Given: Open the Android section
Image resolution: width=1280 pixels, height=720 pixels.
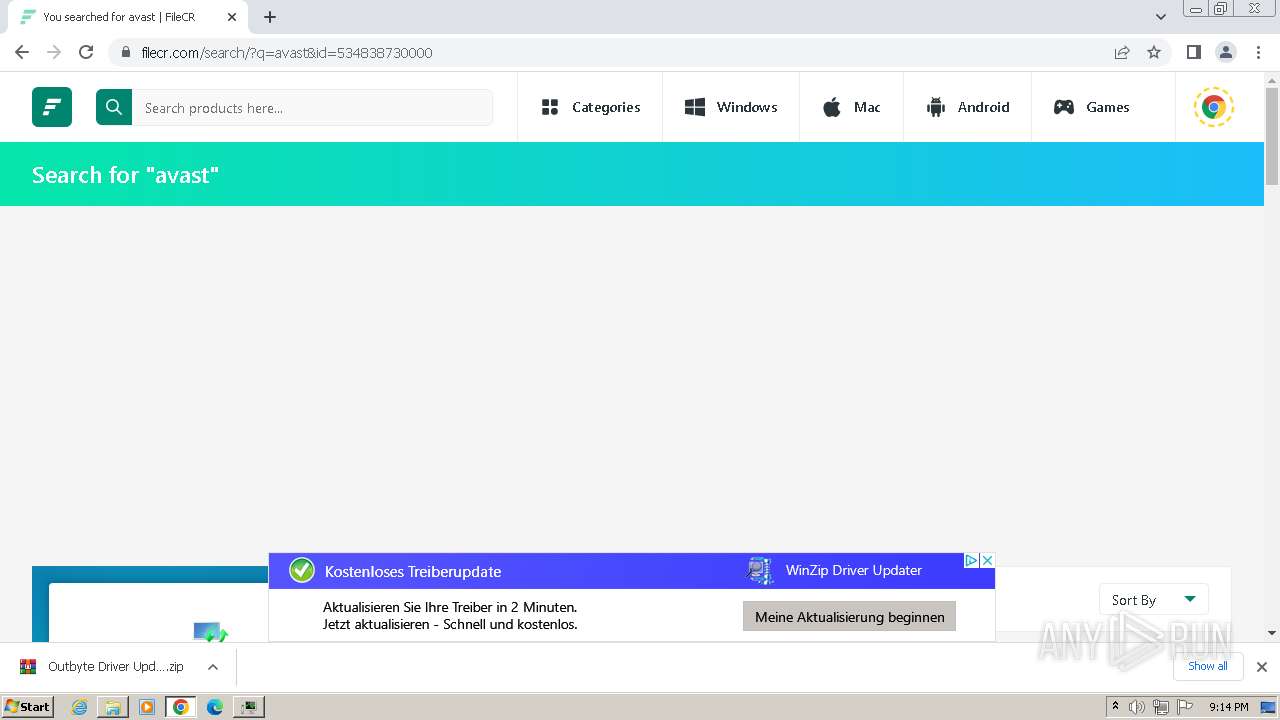Looking at the screenshot, I should pyautogui.click(x=967, y=107).
